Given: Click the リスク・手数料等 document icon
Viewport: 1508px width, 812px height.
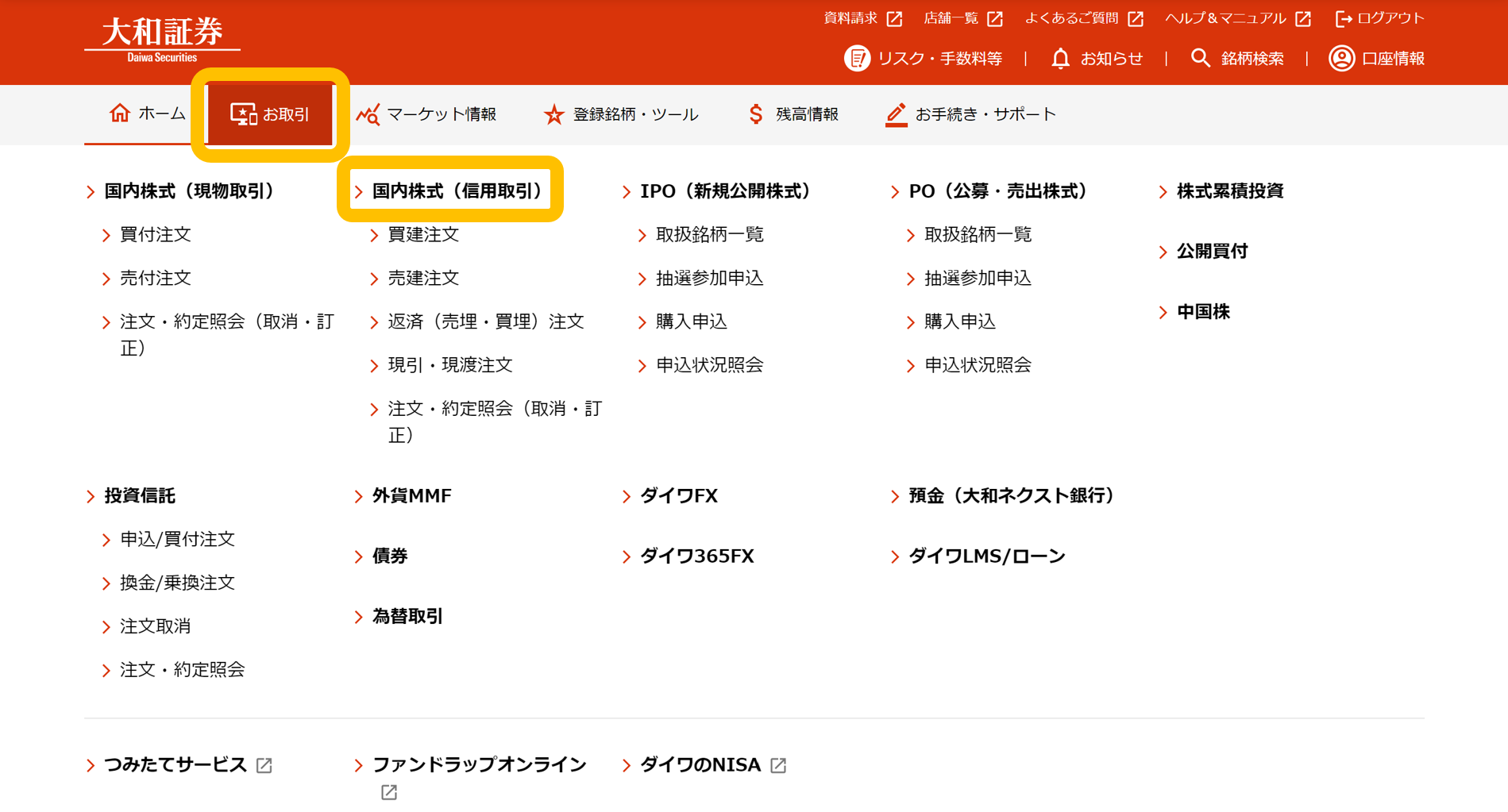Looking at the screenshot, I should pyautogui.click(x=857, y=58).
